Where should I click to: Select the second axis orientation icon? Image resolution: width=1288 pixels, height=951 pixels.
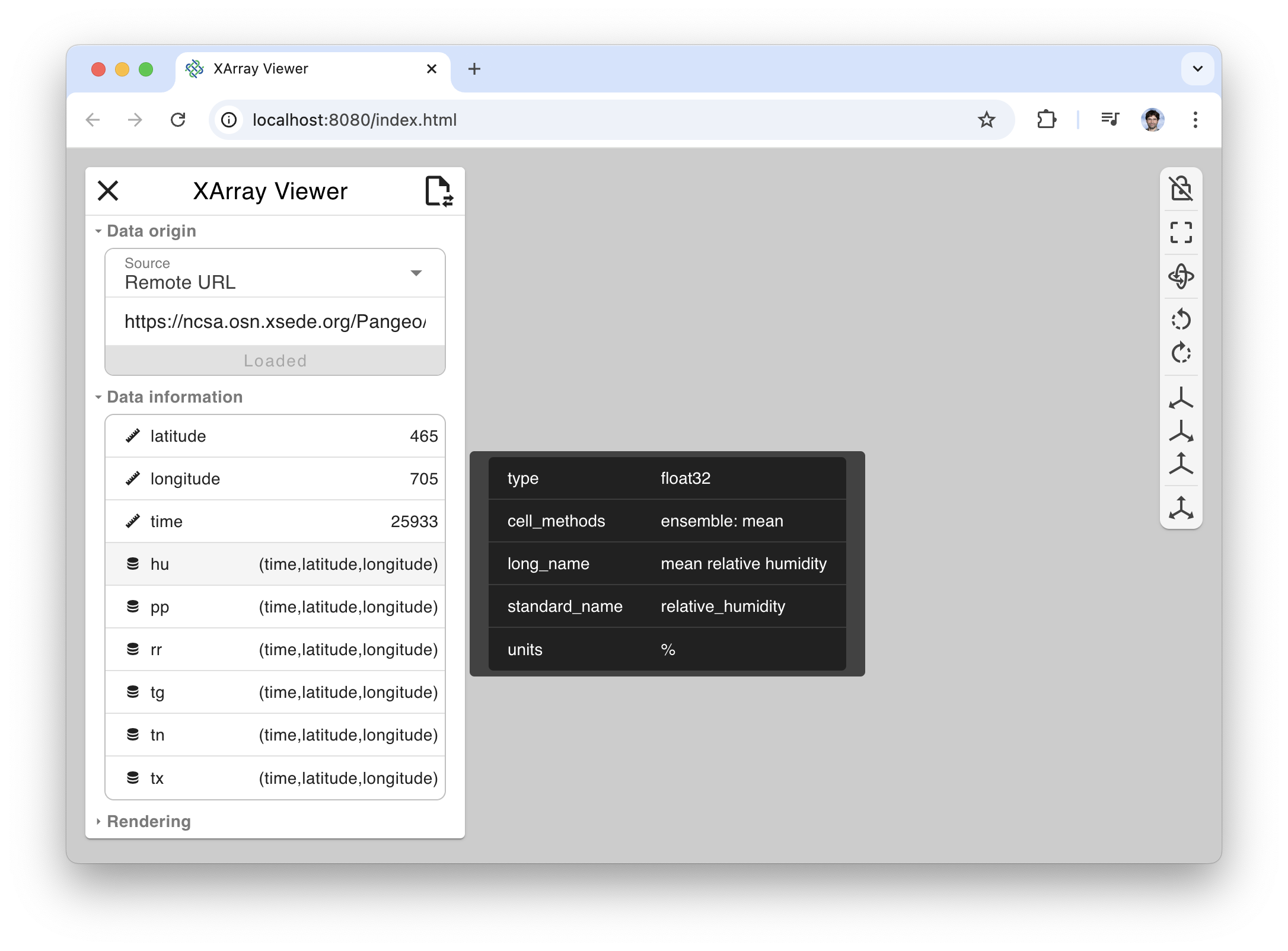[x=1181, y=431]
